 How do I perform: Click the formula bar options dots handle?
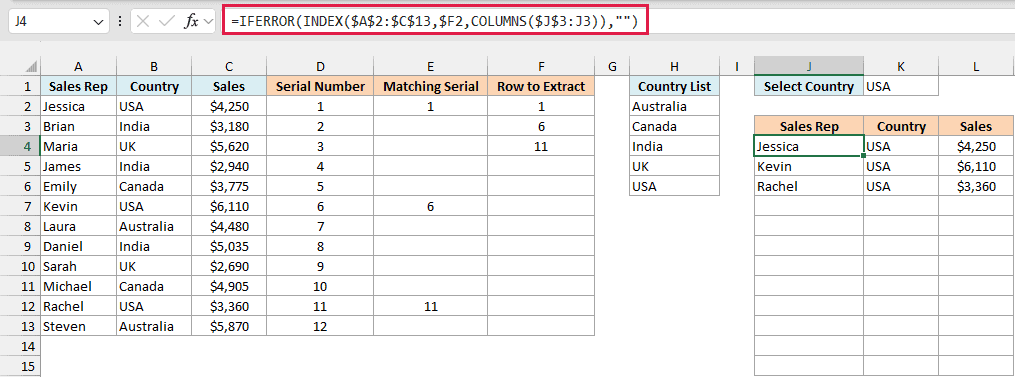(120, 21)
